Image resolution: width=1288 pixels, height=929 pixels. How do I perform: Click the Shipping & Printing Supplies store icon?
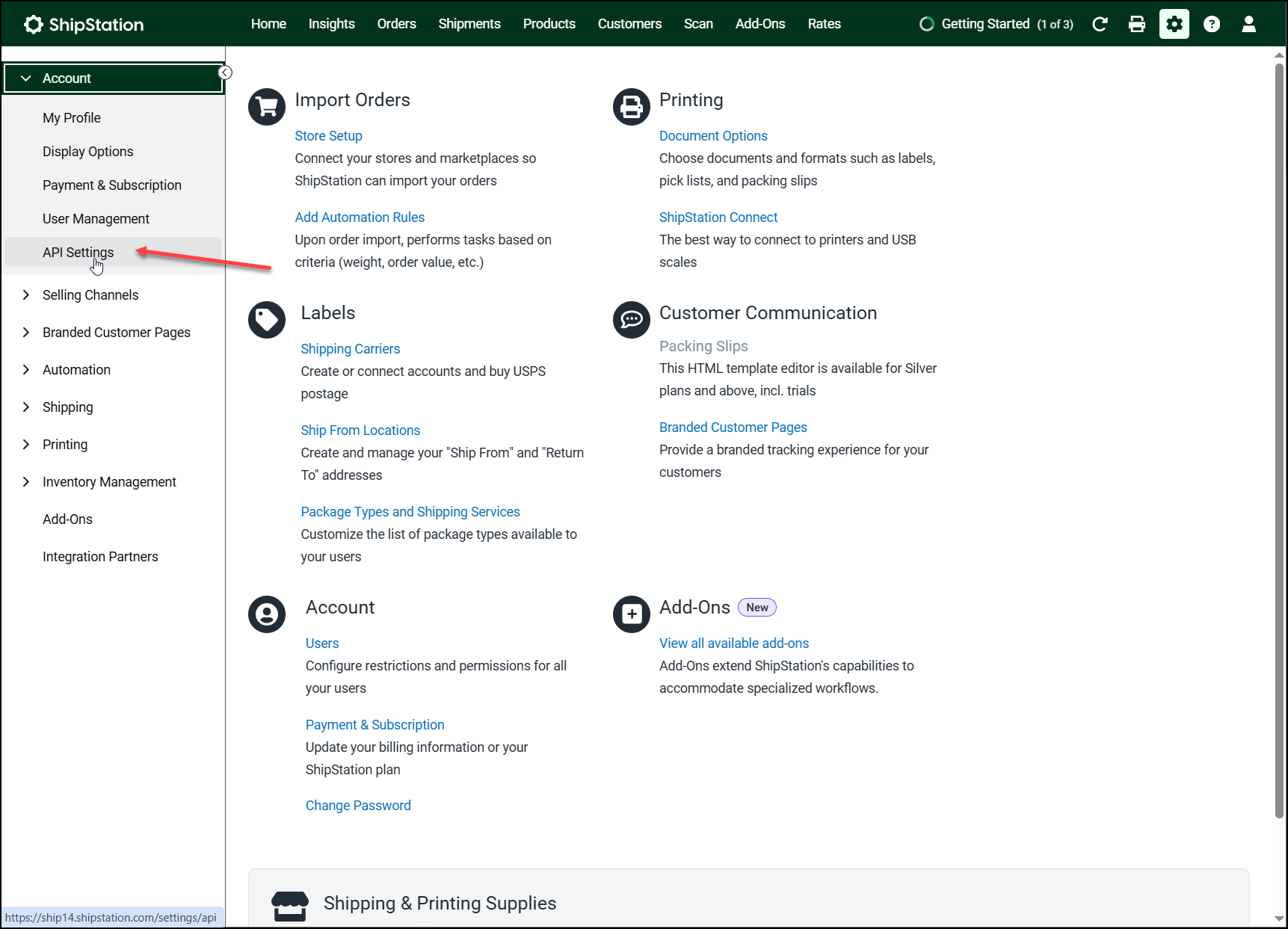[290, 905]
